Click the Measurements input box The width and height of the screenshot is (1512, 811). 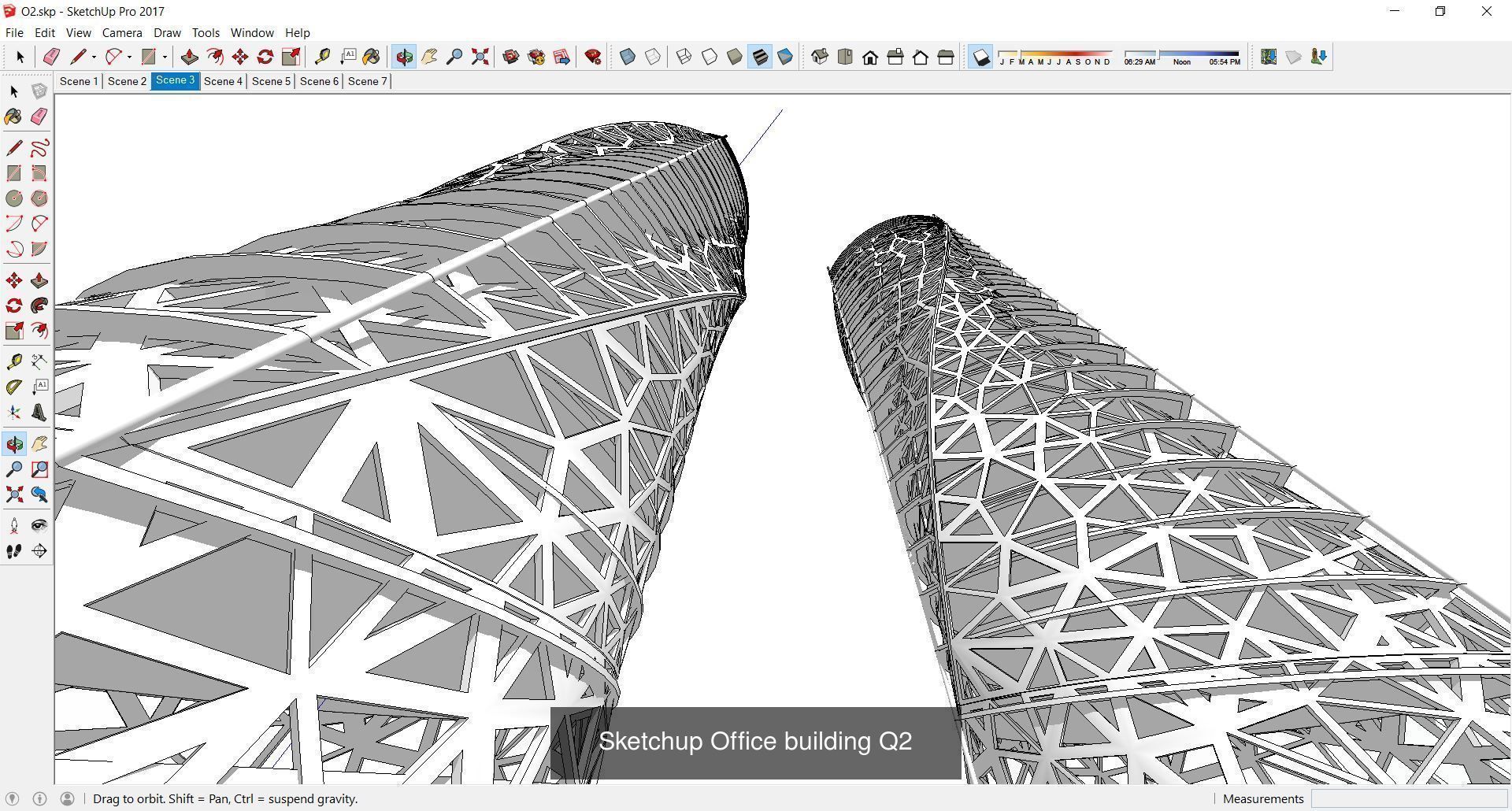[1408, 798]
